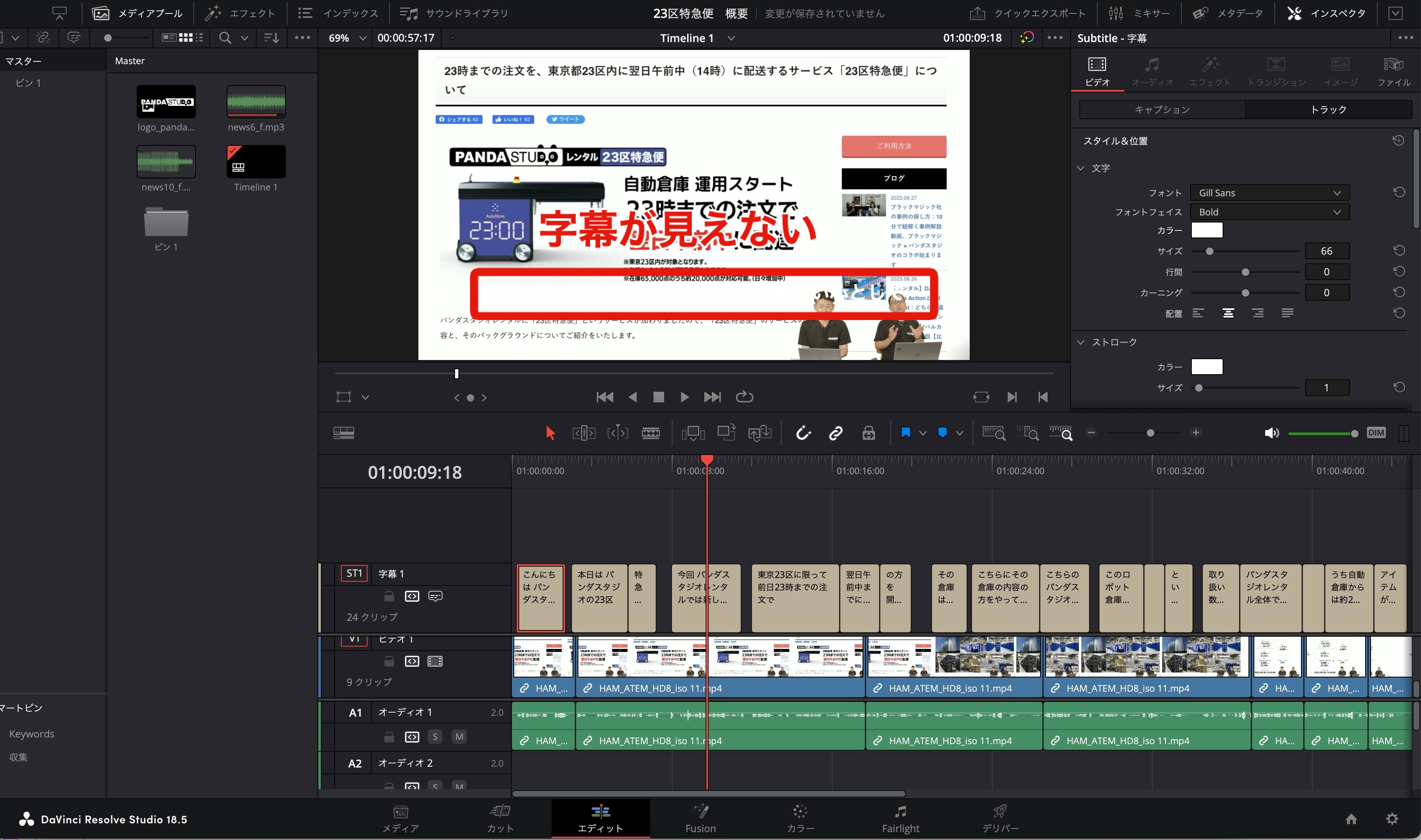Select the Blade edit mode tool
Image resolution: width=1421 pixels, height=840 pixels.
pyautogui.click(x=650, y=433)
